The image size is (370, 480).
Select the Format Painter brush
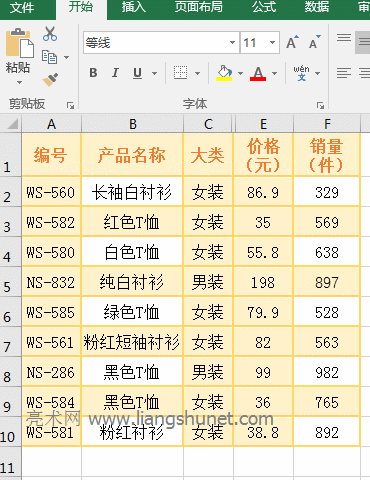coord(50,80)
